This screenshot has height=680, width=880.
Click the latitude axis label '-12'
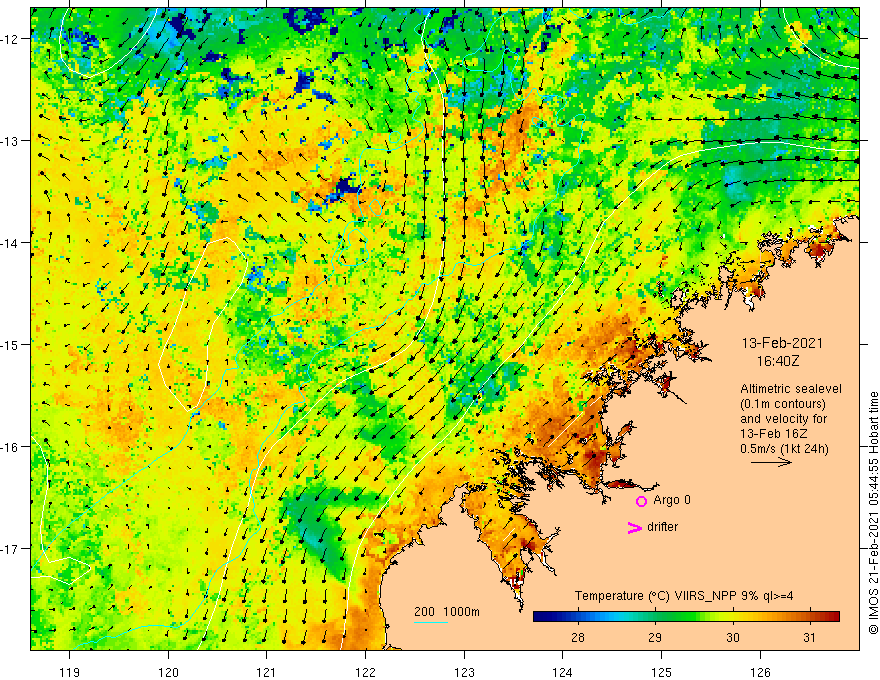(x=10, y=39)
